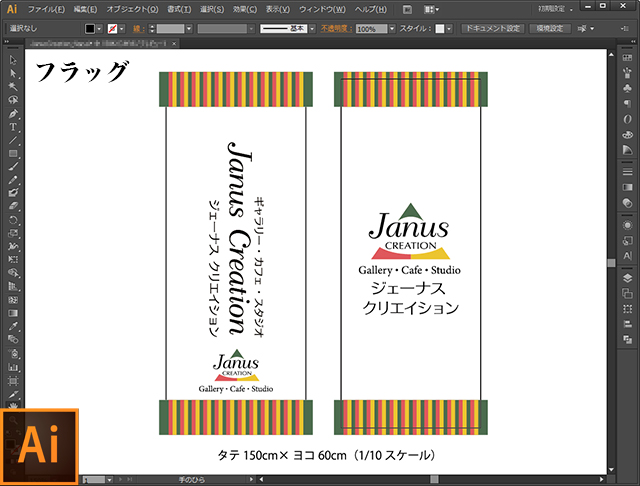Click the 環境設定 button
Screen dimensions: 640x486
click(x=550, y=29)
